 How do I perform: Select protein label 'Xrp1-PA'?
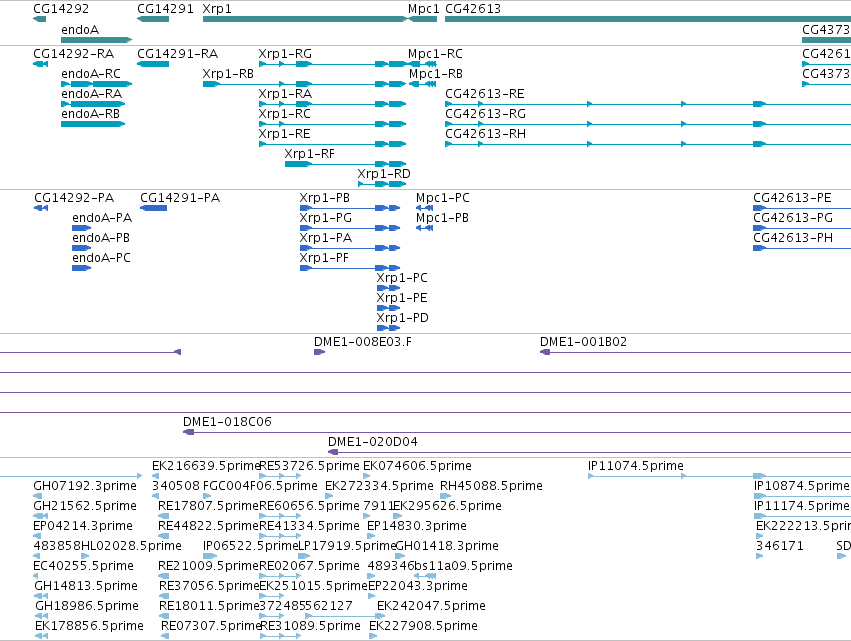pyautogui.click(x=326, y=238)
